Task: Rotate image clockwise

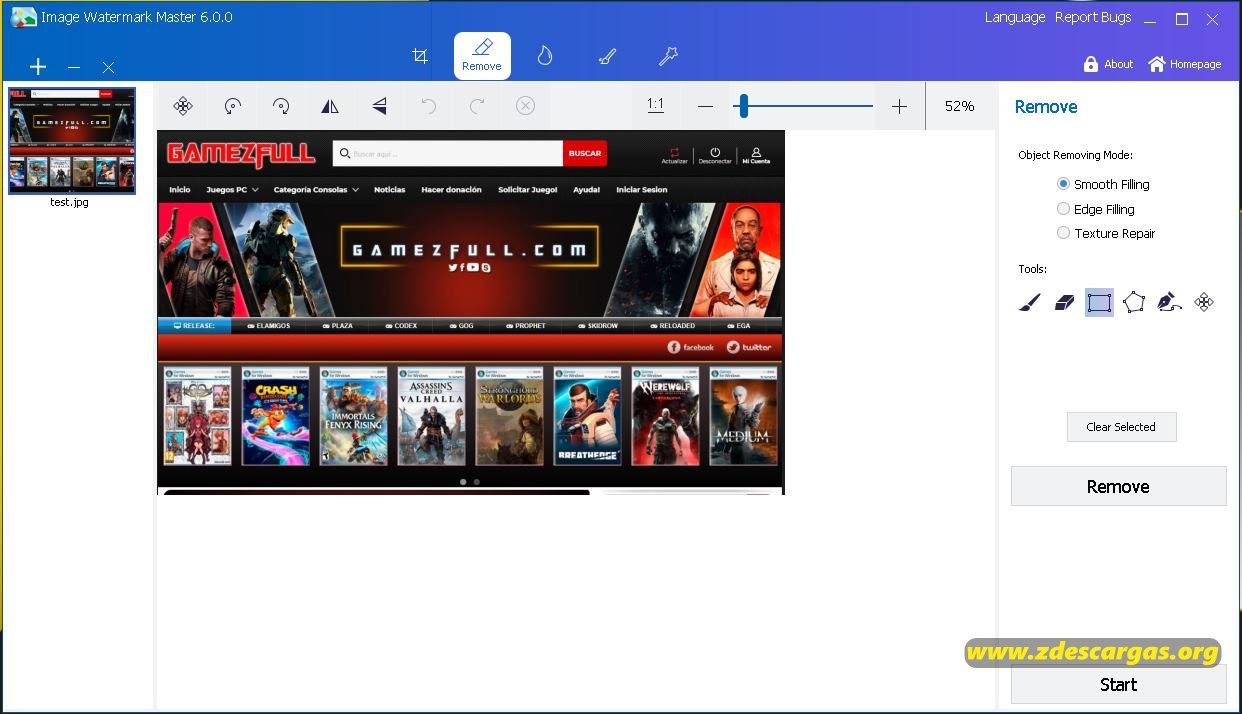Action: [281, 106]
